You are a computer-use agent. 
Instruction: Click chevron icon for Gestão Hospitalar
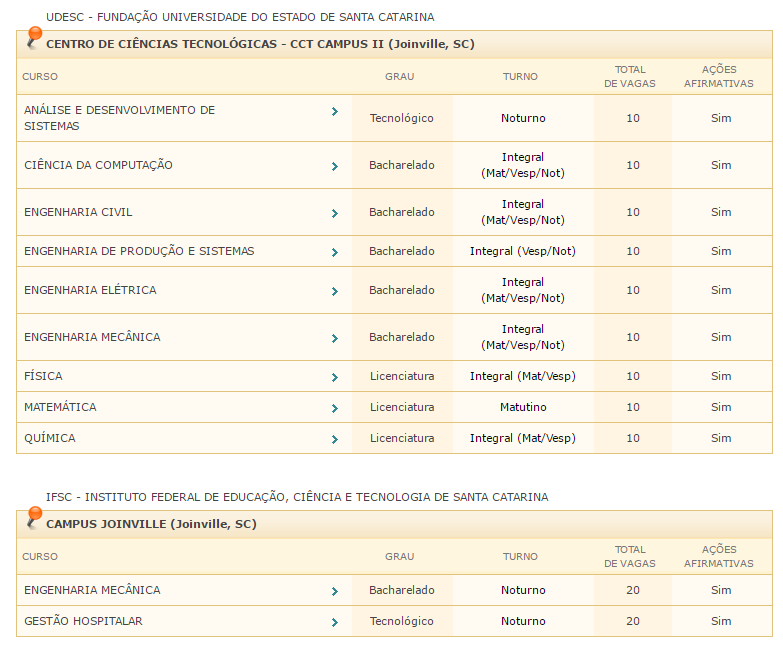pyautogui.click(x=335, y=622)
